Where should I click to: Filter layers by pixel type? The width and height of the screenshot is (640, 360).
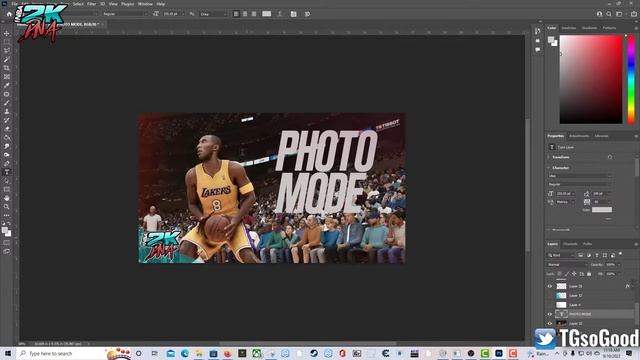click(580, 255)
